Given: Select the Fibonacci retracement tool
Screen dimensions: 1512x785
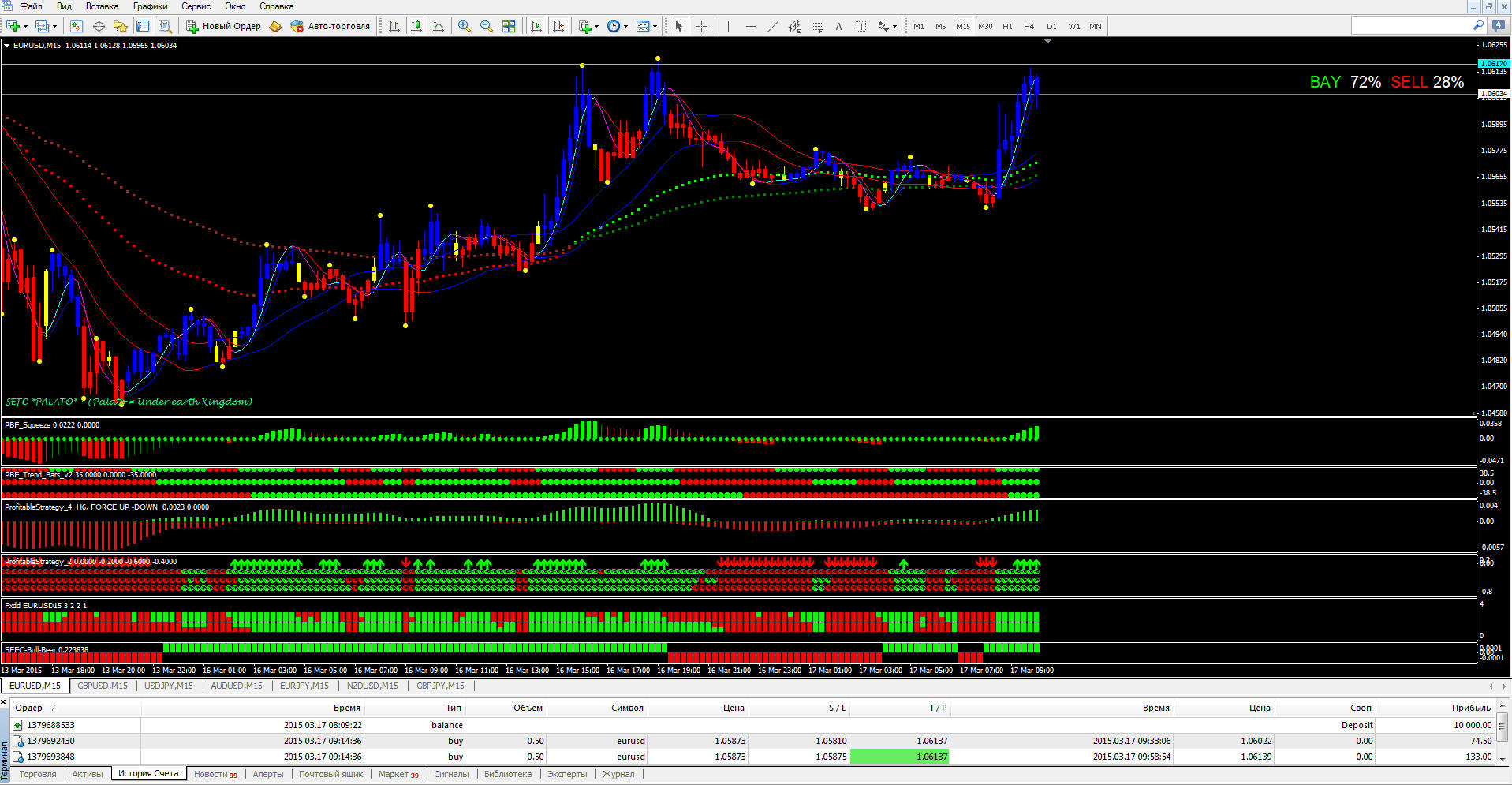Looking at the screenshot, I should point(816,26).
